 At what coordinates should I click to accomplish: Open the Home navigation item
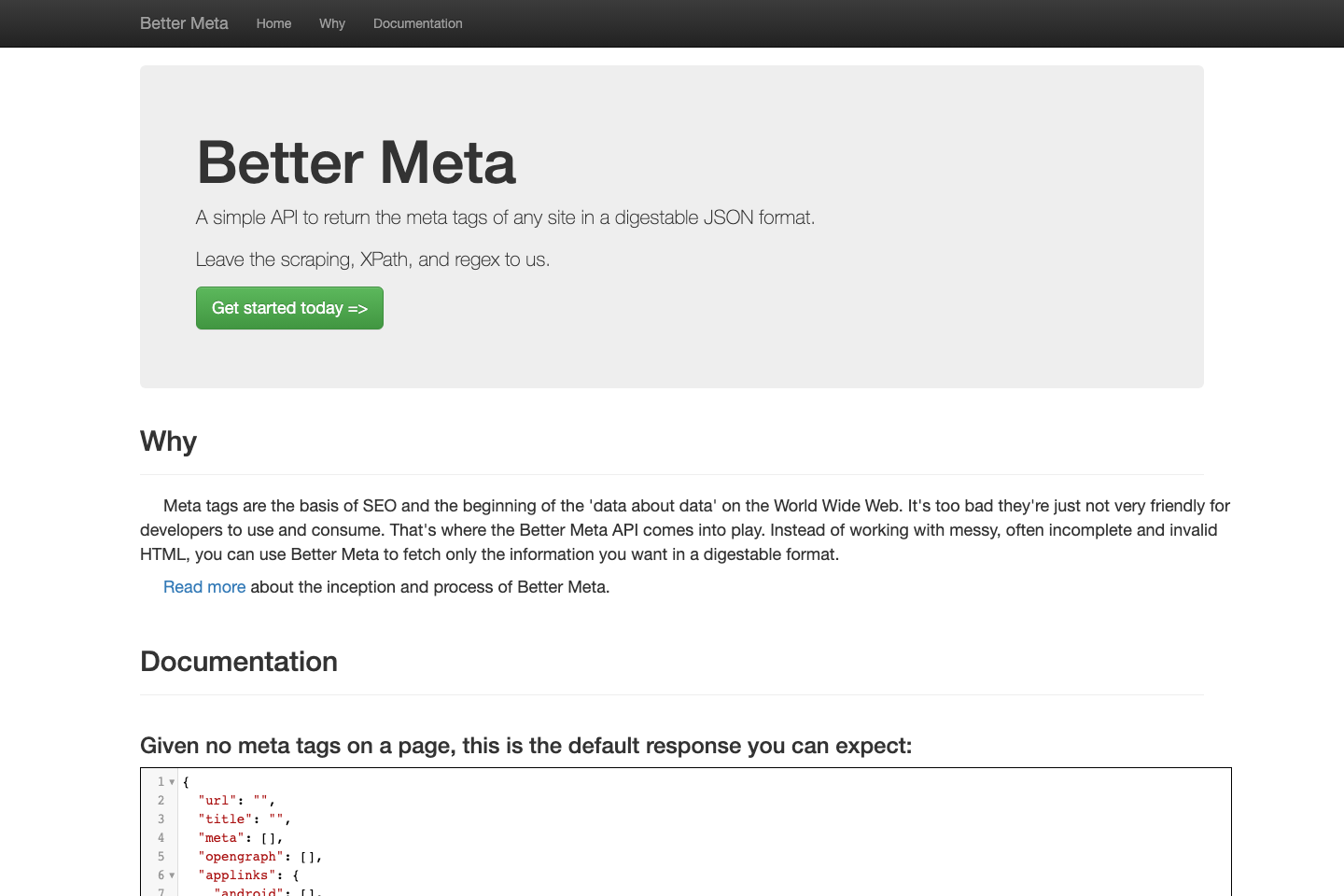click(273, 23)
